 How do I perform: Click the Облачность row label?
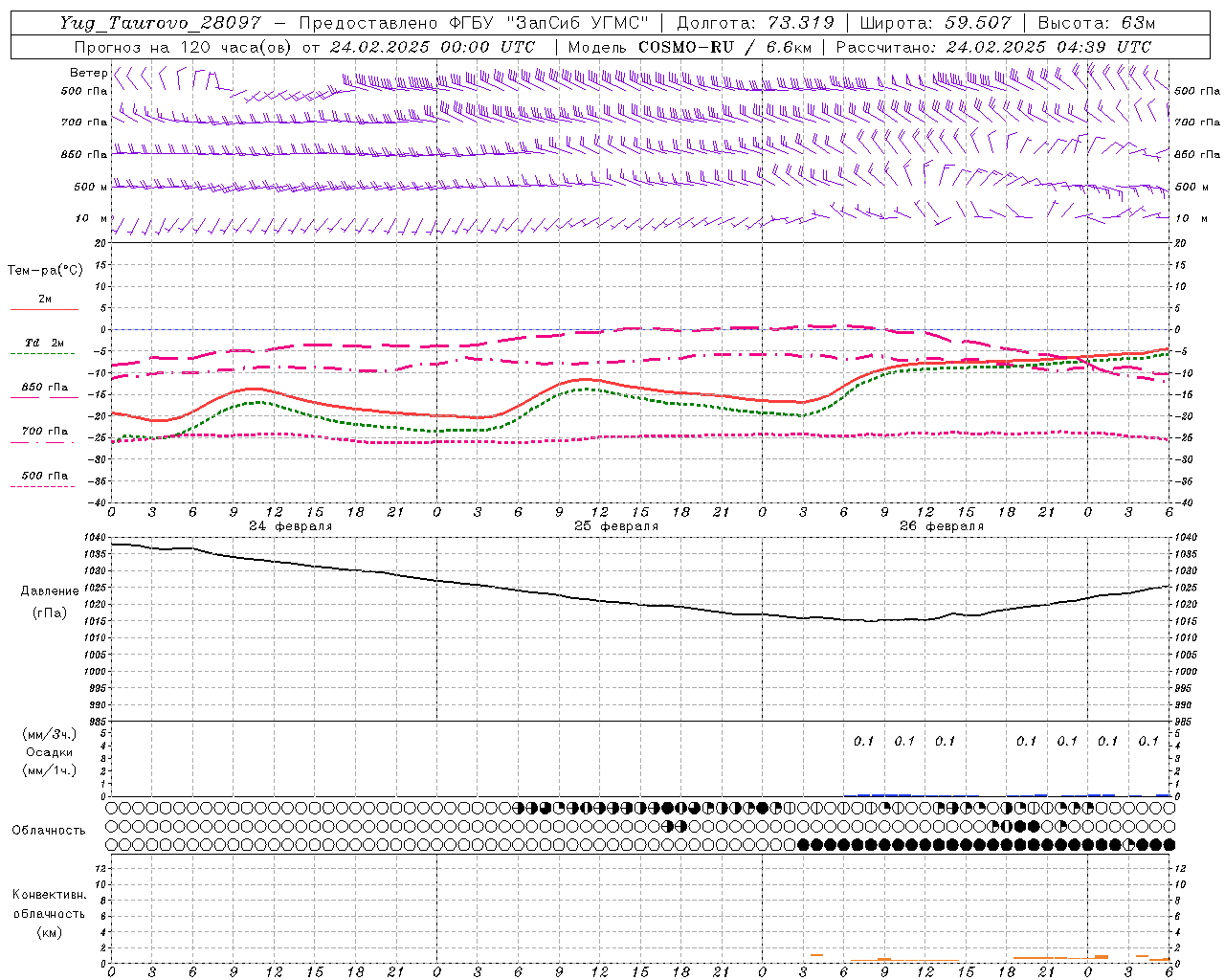point(49,831)
